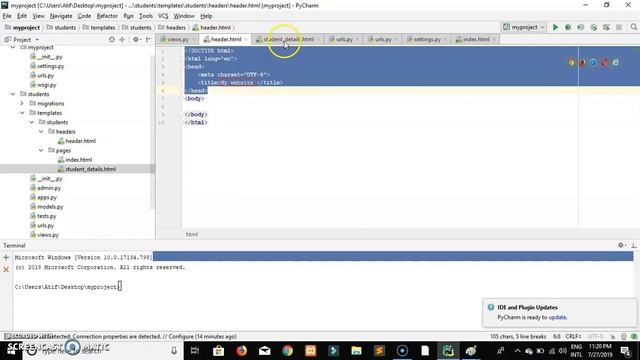Open Firefox from the Windows taskbar
The width and height of the screenshot is (640, 360).
(242, 351)
